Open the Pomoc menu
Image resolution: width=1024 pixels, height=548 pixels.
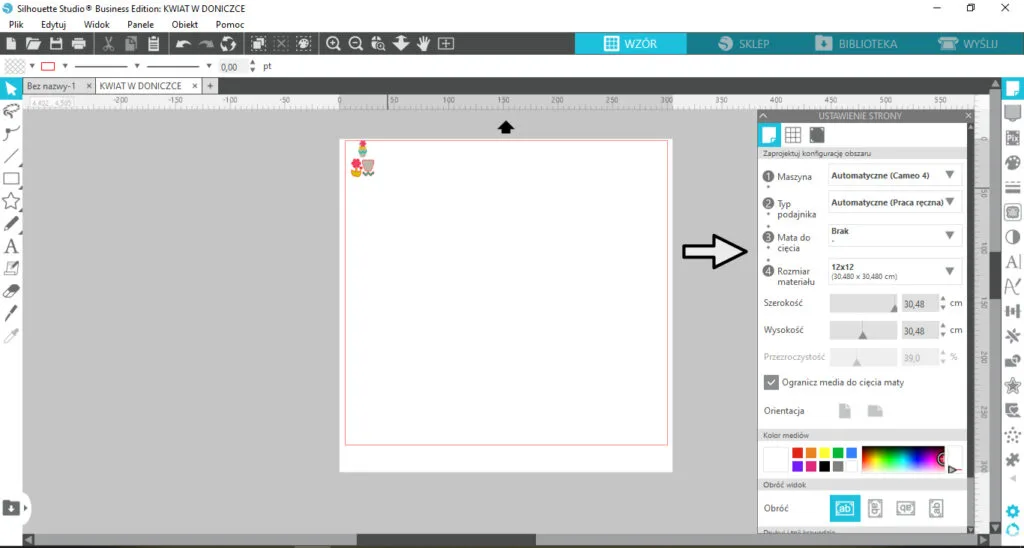[230, 25]
